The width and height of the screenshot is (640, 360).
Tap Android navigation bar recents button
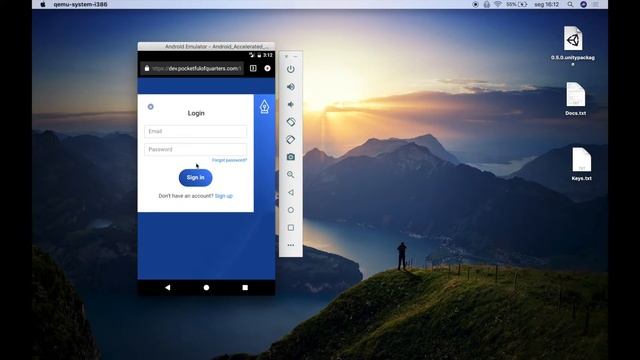click(x=245, y=287)
